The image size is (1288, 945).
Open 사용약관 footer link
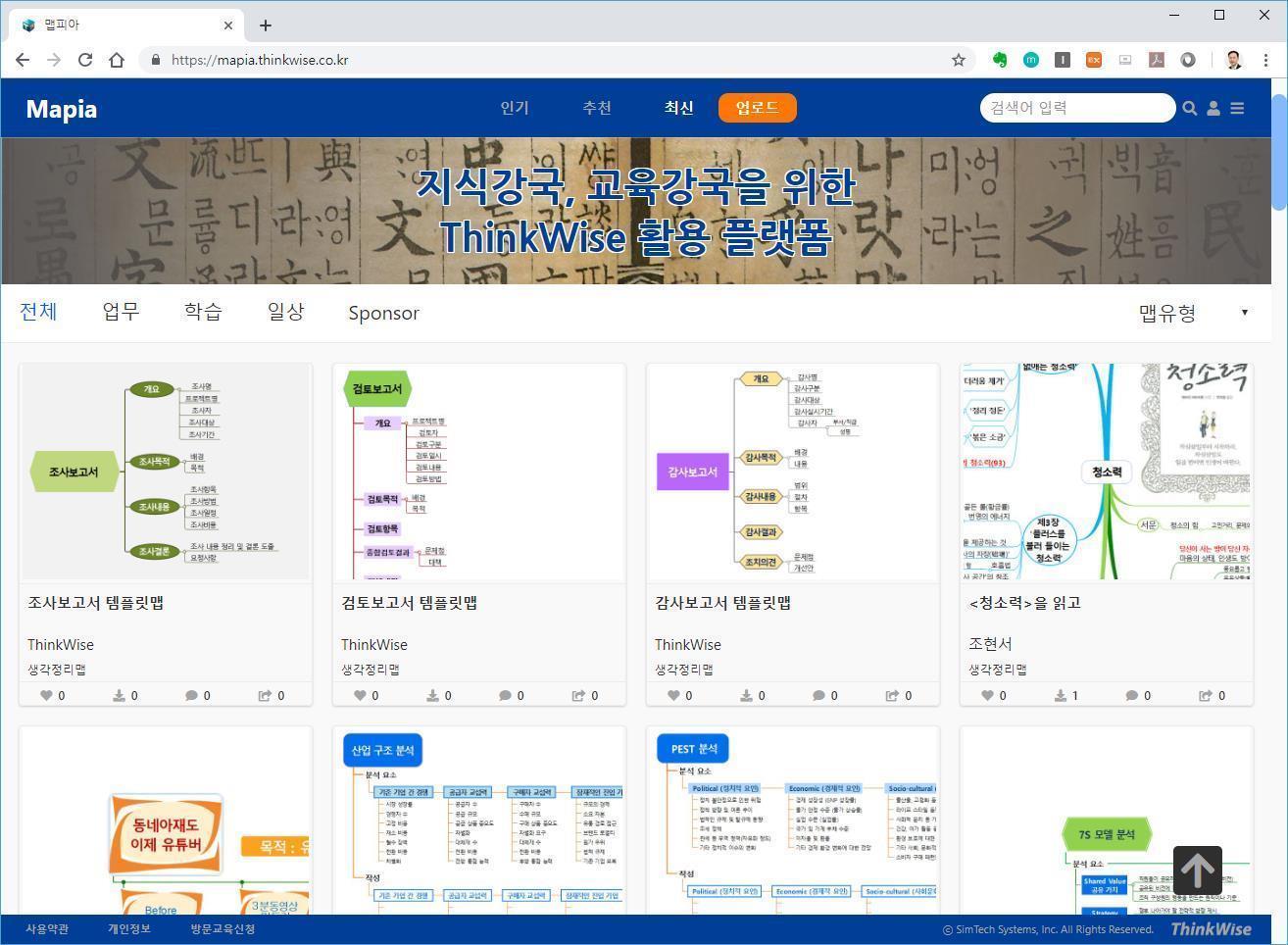pyautogui.click(x=47, y=928)
